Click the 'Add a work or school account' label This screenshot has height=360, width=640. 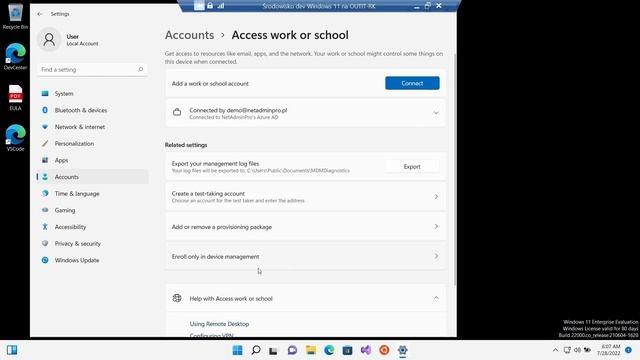[x=210, y=83]
